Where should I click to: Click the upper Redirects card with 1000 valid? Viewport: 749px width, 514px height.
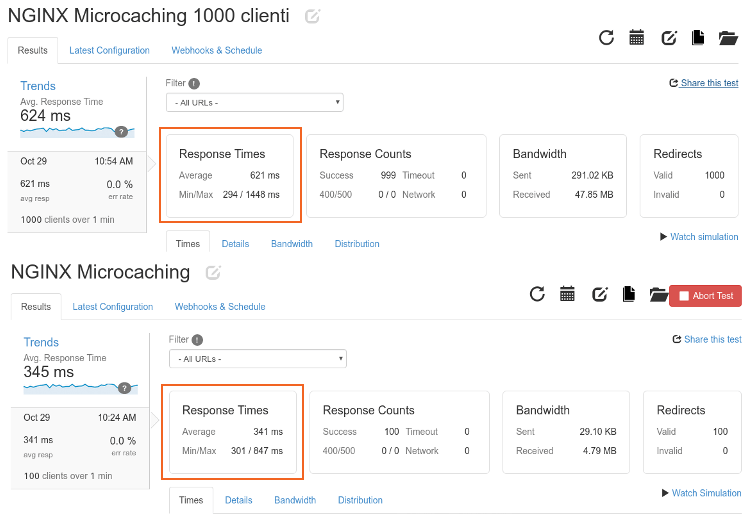pyautogui.click(x=689, y=176)
